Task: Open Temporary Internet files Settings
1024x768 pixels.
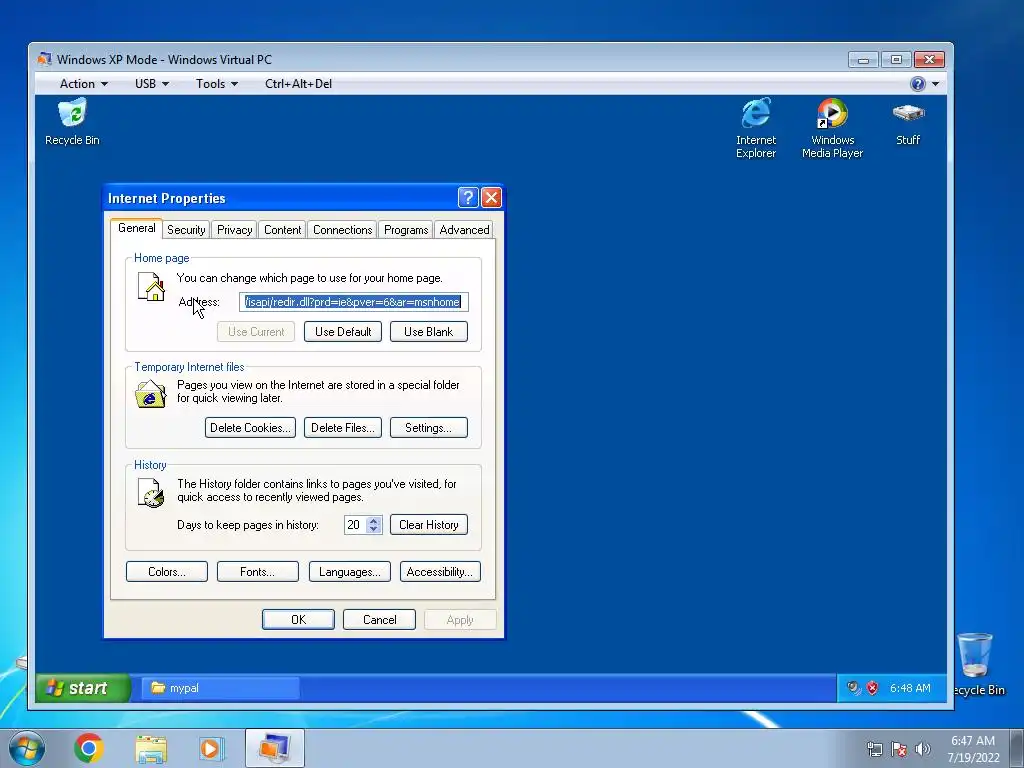Action: pos(428,428)
